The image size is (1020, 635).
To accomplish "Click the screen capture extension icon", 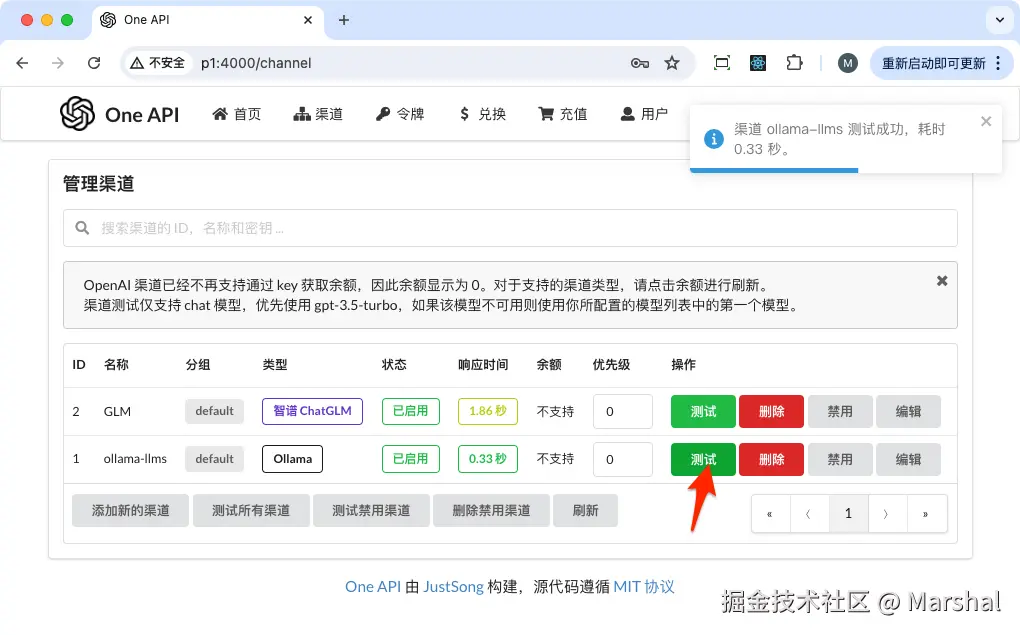I will [x=721, y=63].
